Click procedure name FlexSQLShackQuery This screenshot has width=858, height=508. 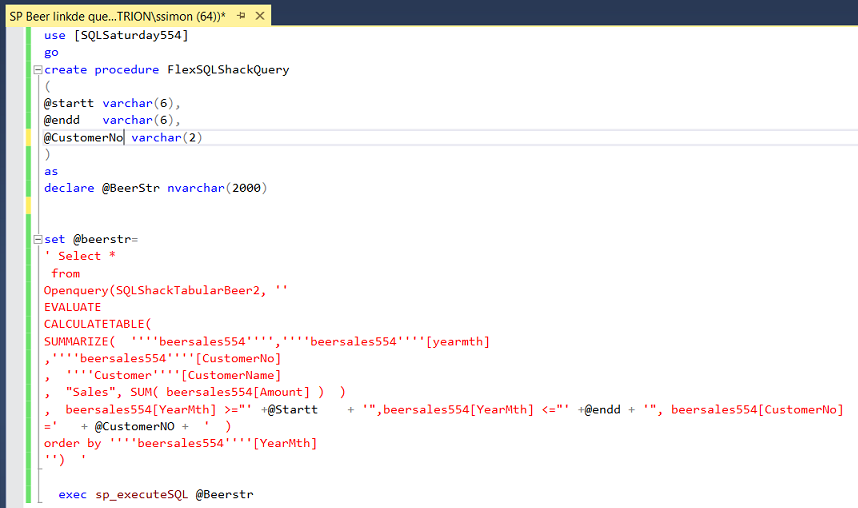coord(228,70)
